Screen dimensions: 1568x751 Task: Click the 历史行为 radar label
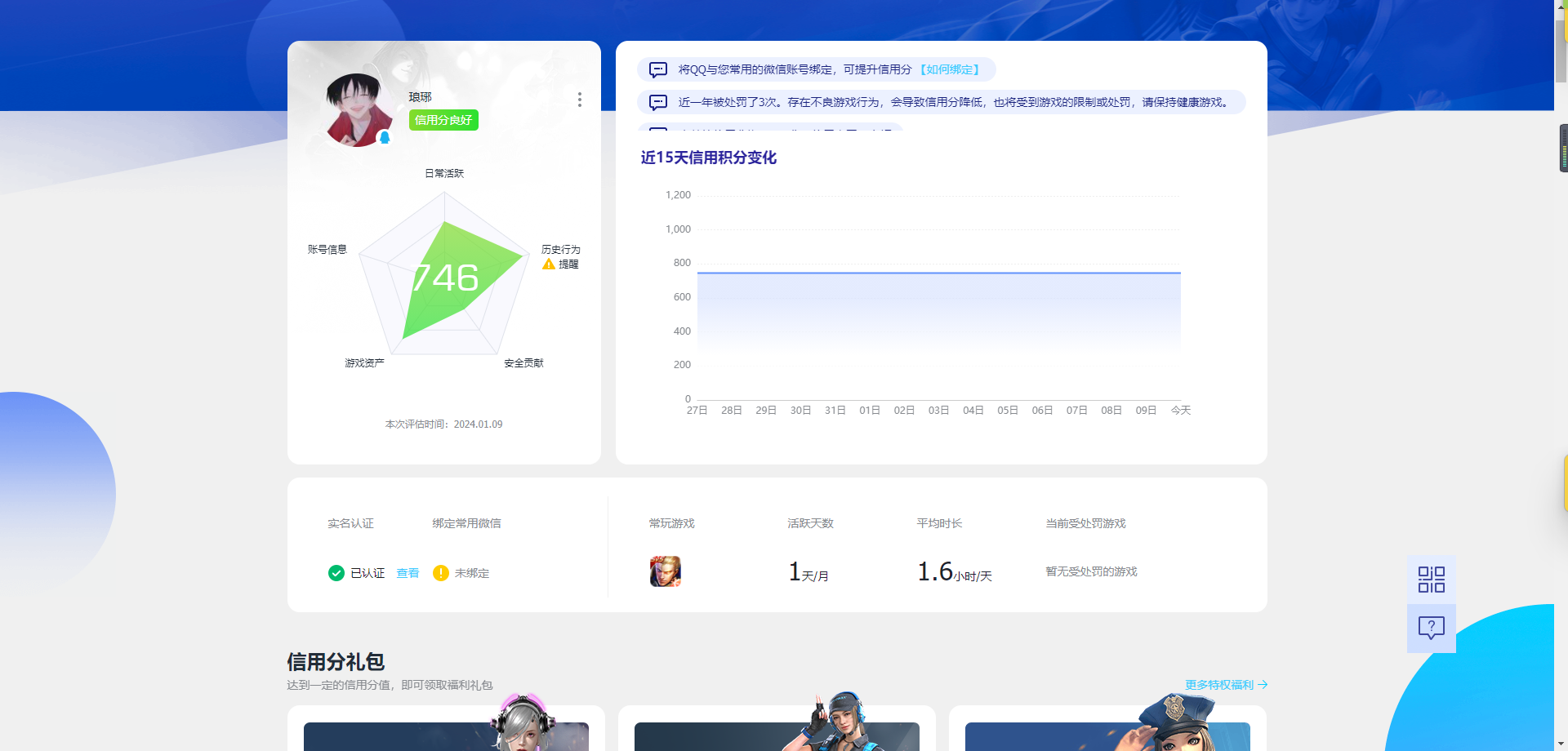[x=560, y=250]
